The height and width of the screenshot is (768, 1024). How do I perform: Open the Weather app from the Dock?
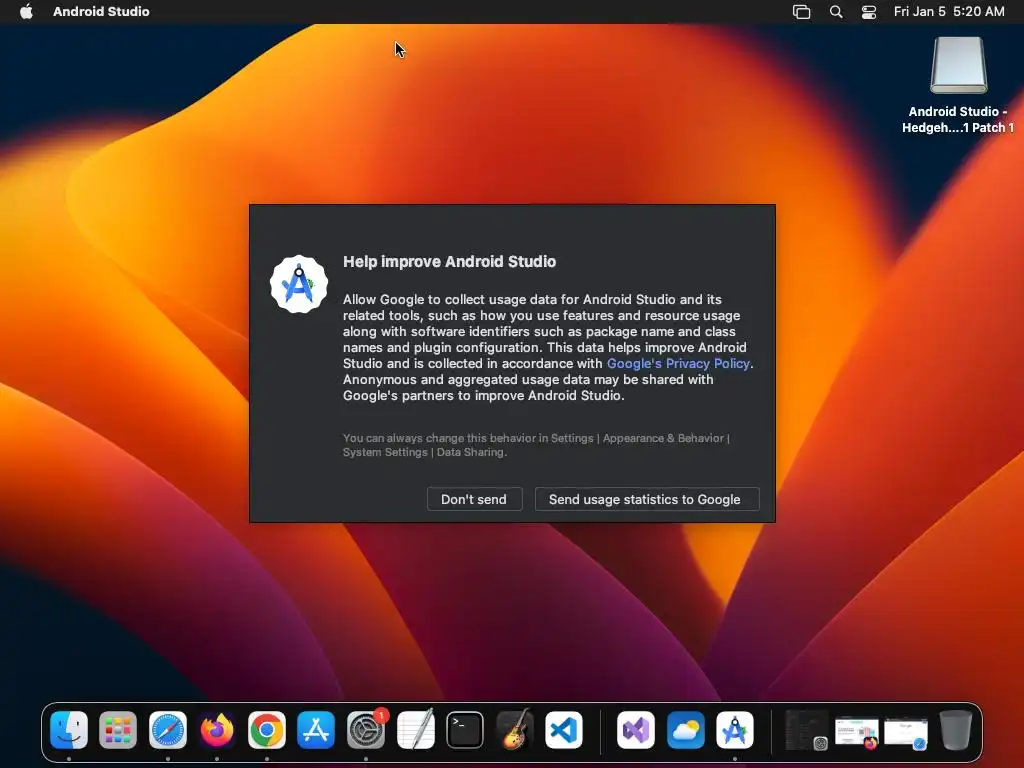(x=686, y=729)
